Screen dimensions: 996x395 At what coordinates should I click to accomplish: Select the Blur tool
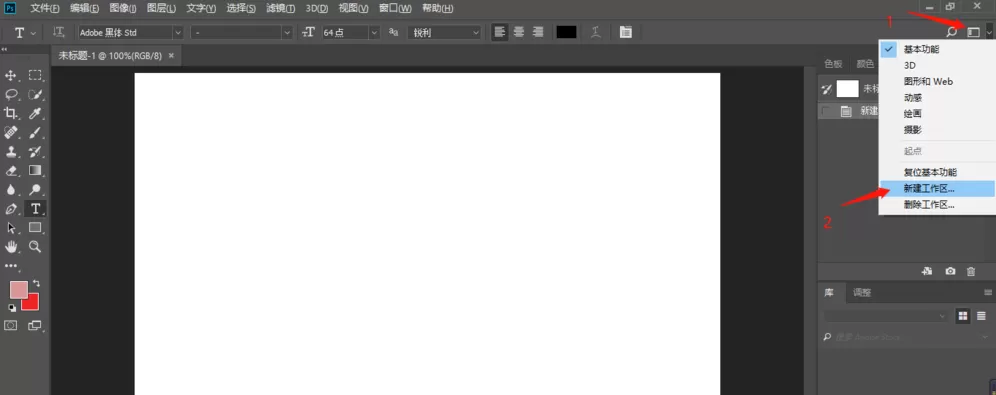click(x=11, y=189)
